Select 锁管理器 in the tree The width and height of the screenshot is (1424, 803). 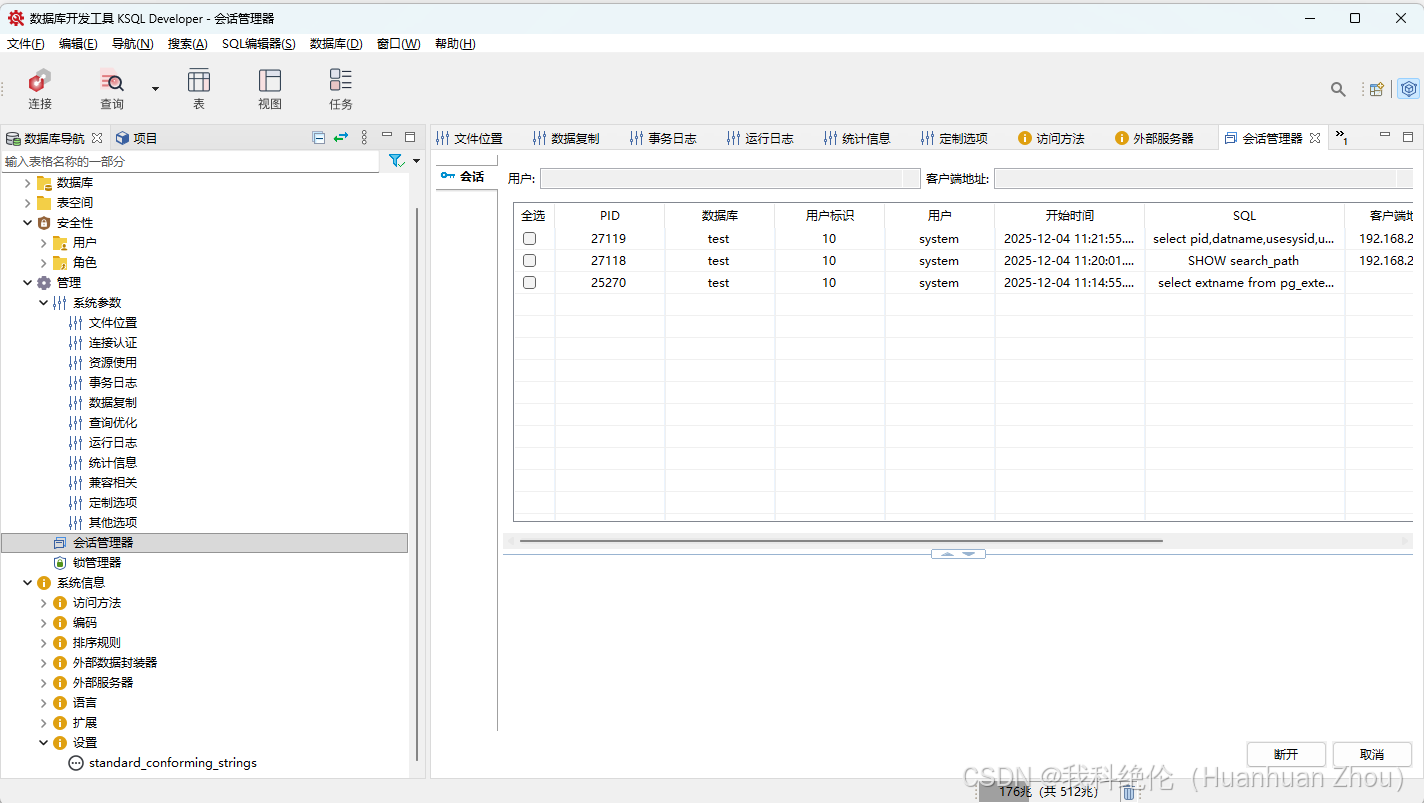(96, 563)
